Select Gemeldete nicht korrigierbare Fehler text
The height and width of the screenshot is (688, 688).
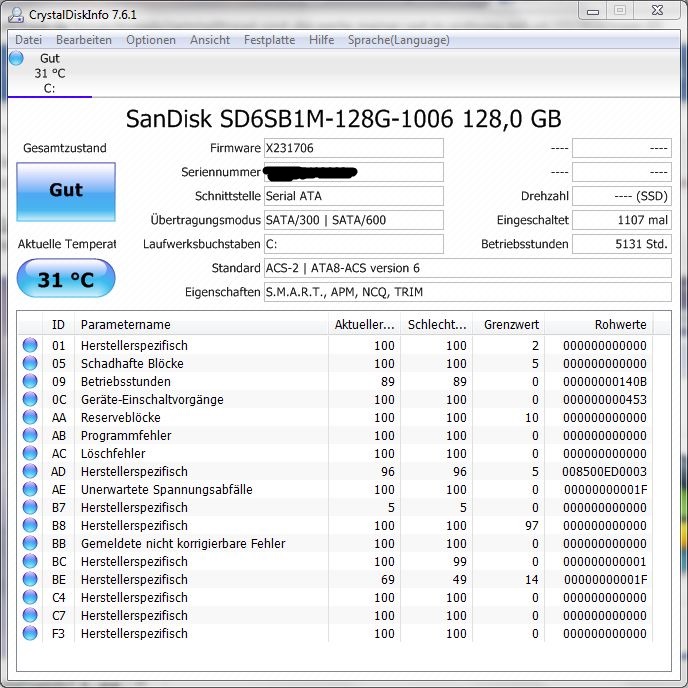point(183,543)
